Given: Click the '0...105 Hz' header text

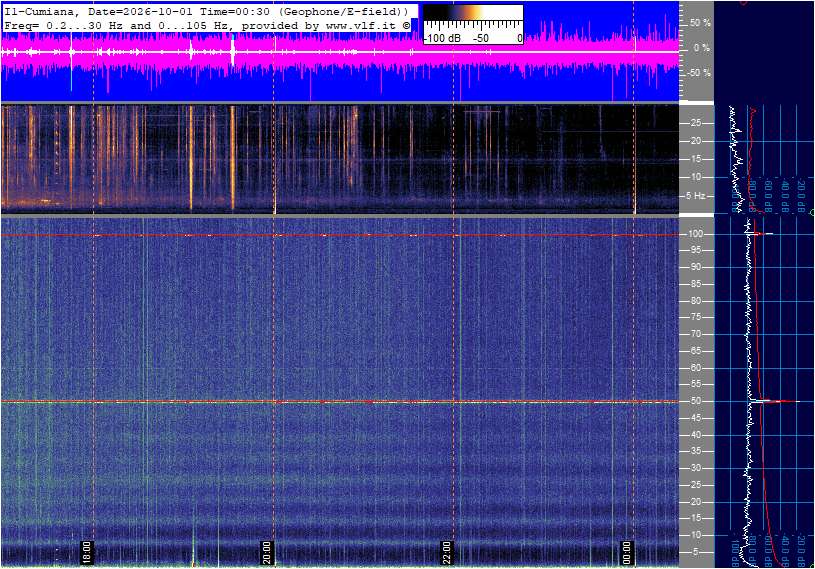Looking at the screenshot, I should coord(193,25).
